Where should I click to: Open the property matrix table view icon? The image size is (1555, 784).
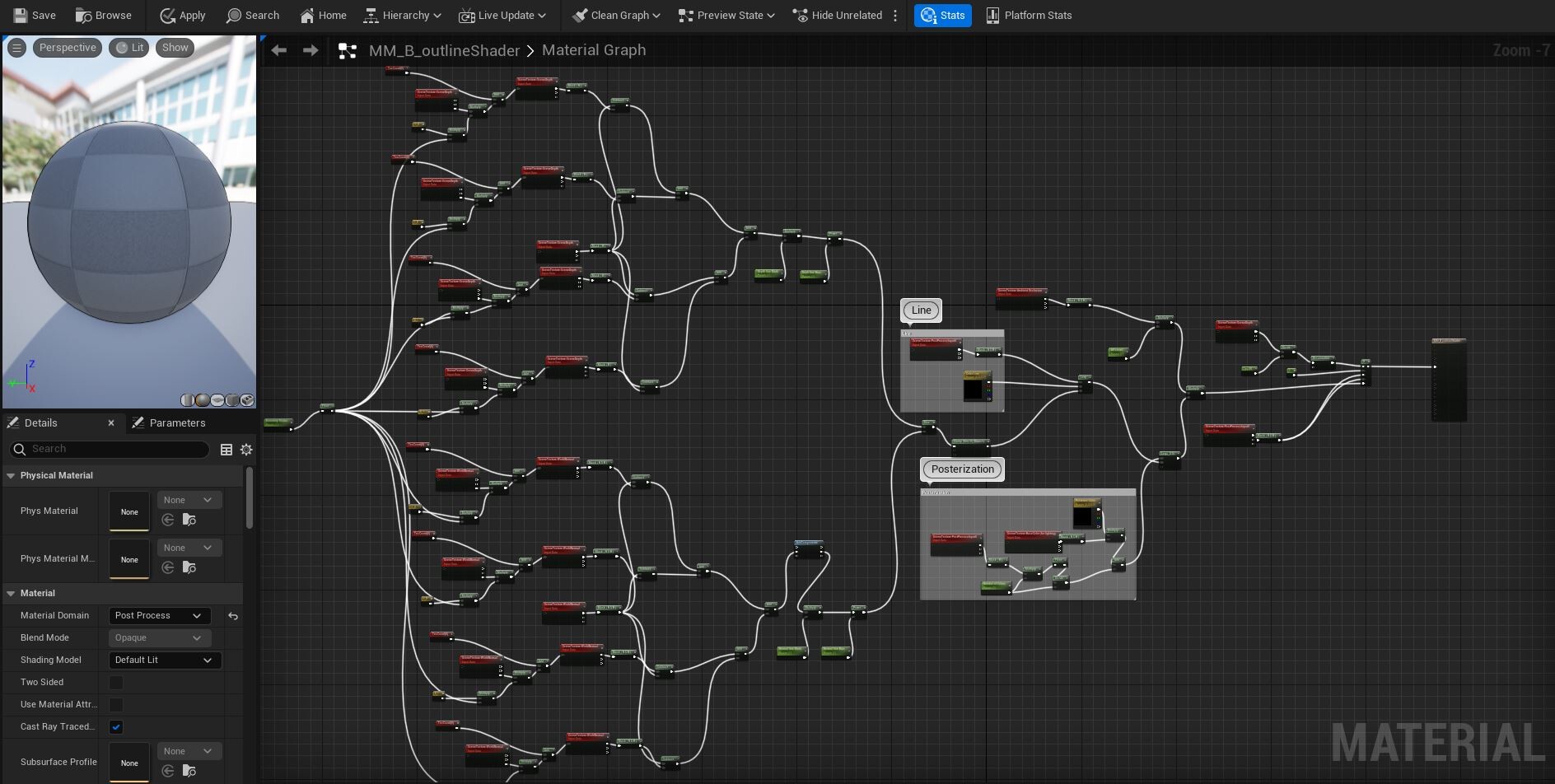(226, 449)
